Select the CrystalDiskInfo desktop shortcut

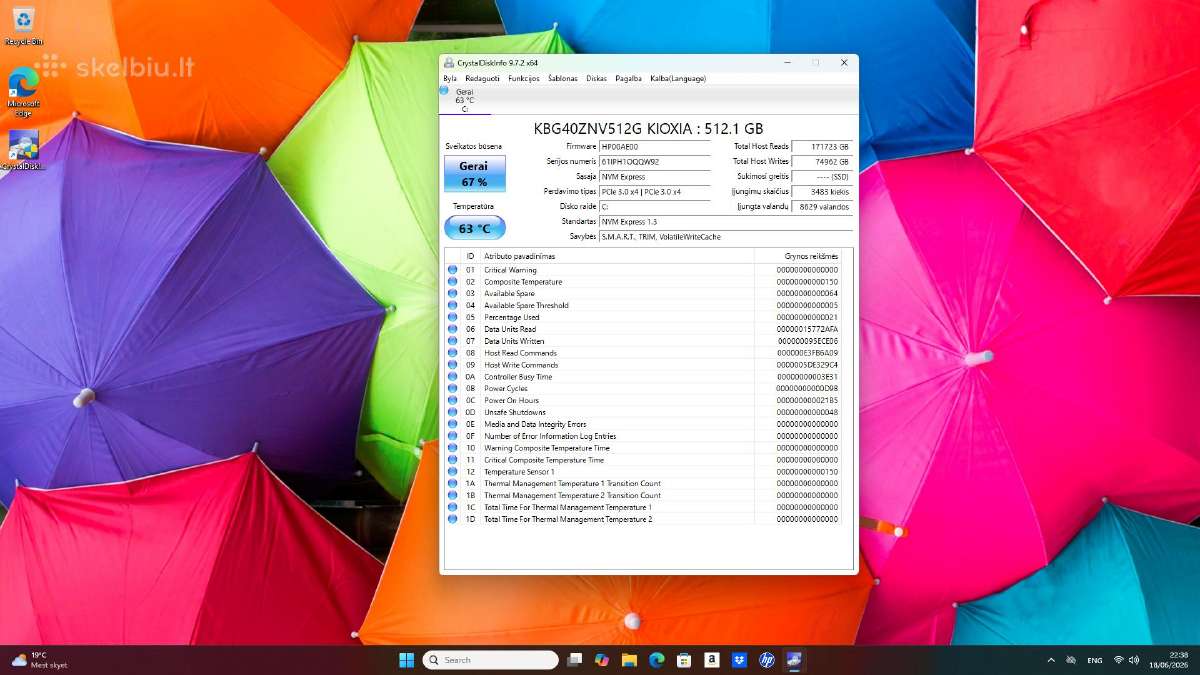coord(23,150)
